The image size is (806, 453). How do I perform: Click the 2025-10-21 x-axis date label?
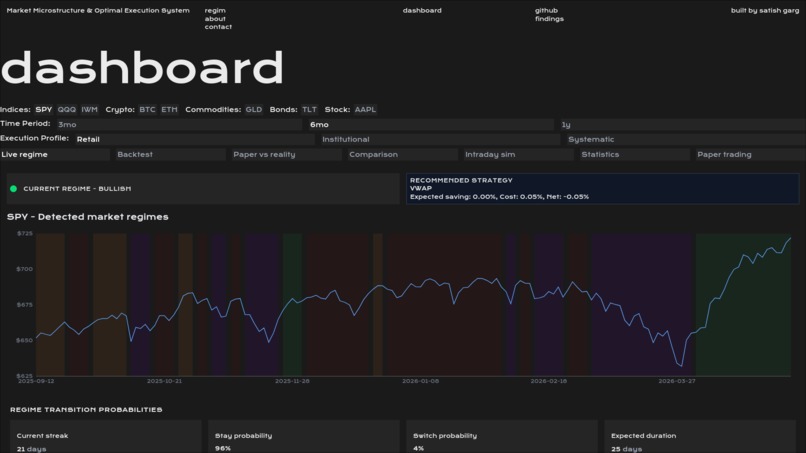[164, 381]
